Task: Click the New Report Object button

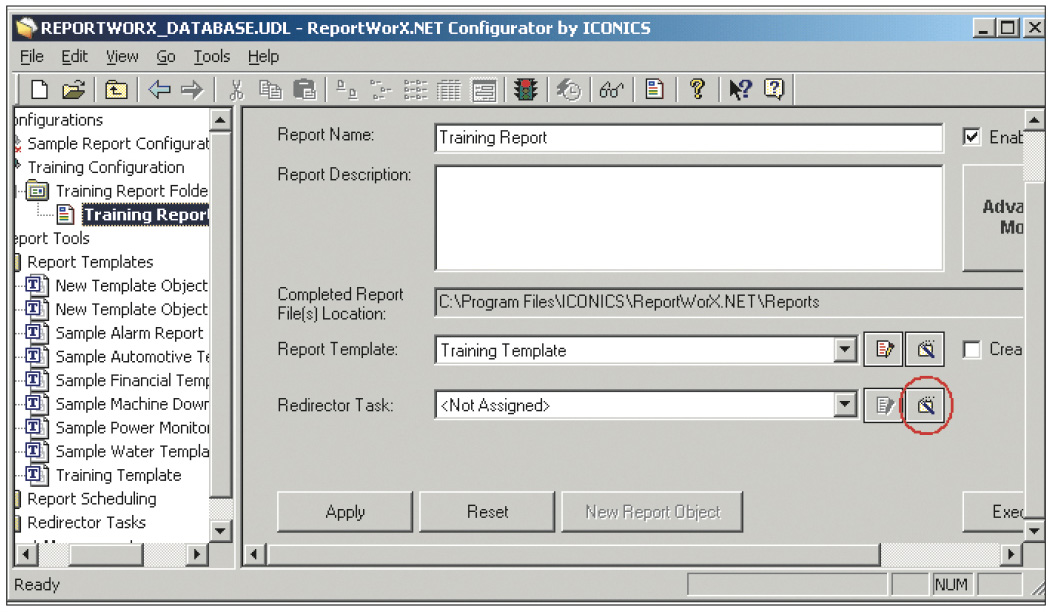Action: 652,512
